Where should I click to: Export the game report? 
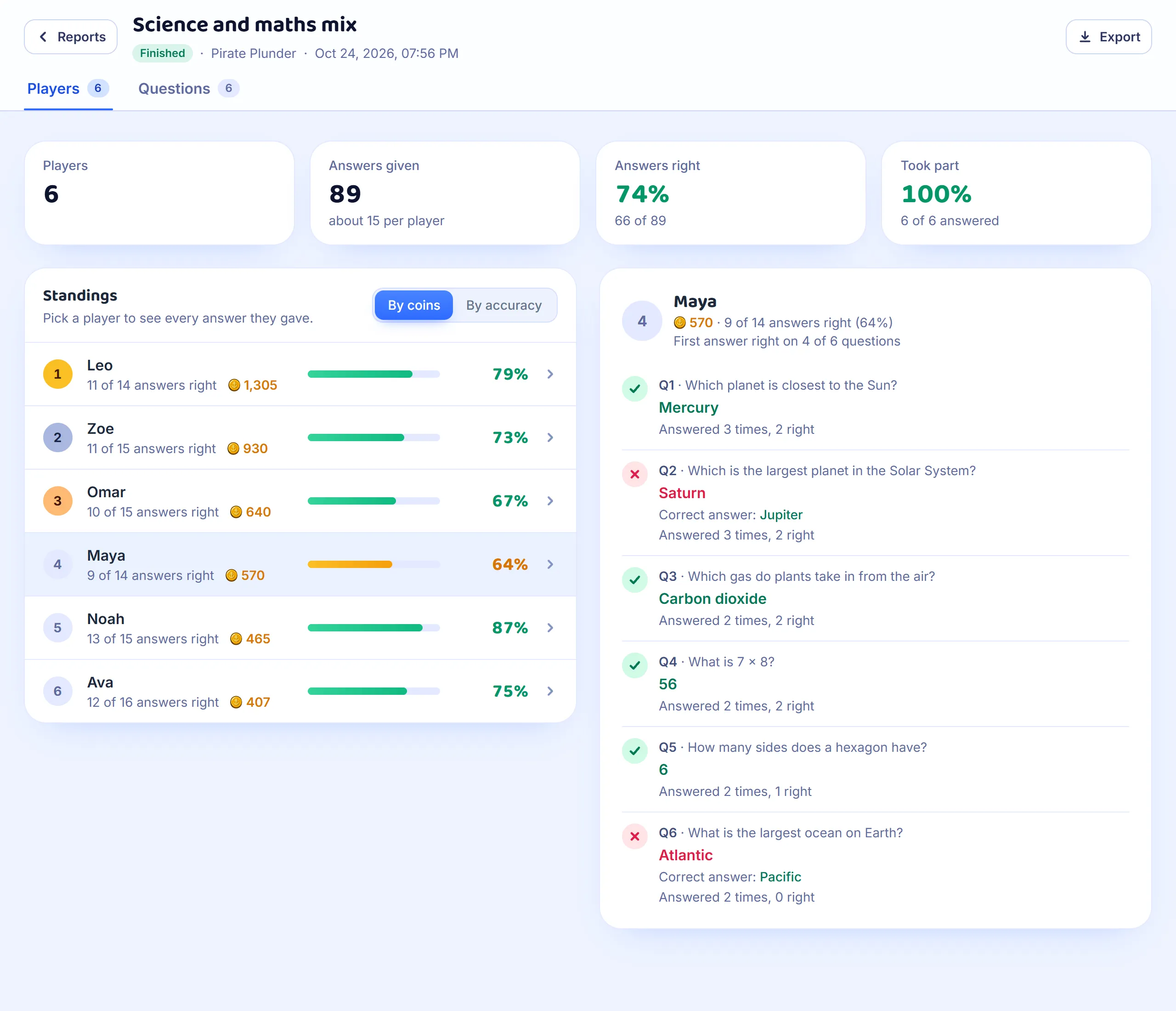[x=1108, y=37]
